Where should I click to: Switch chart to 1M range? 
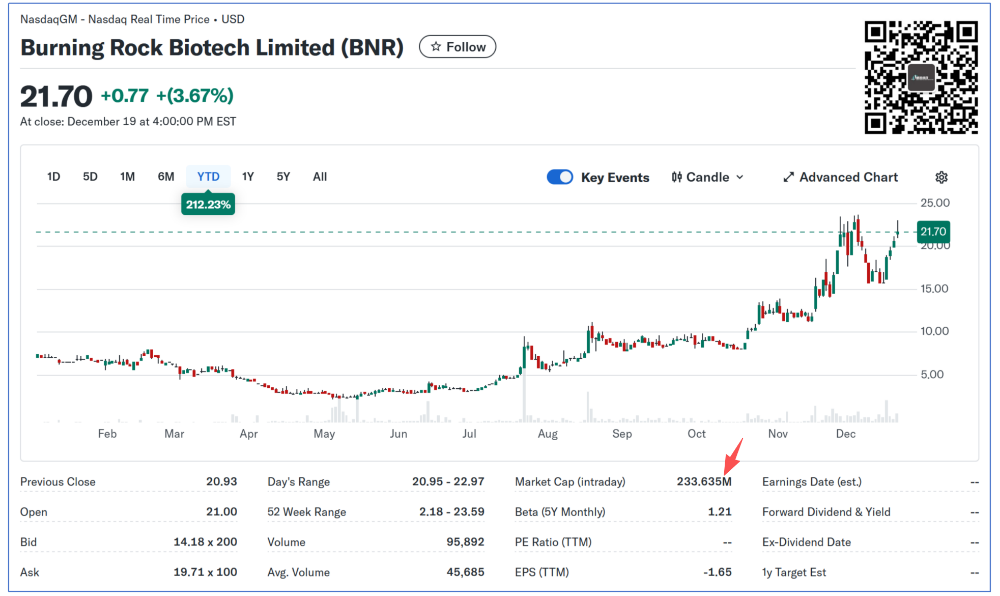[127, 177]
